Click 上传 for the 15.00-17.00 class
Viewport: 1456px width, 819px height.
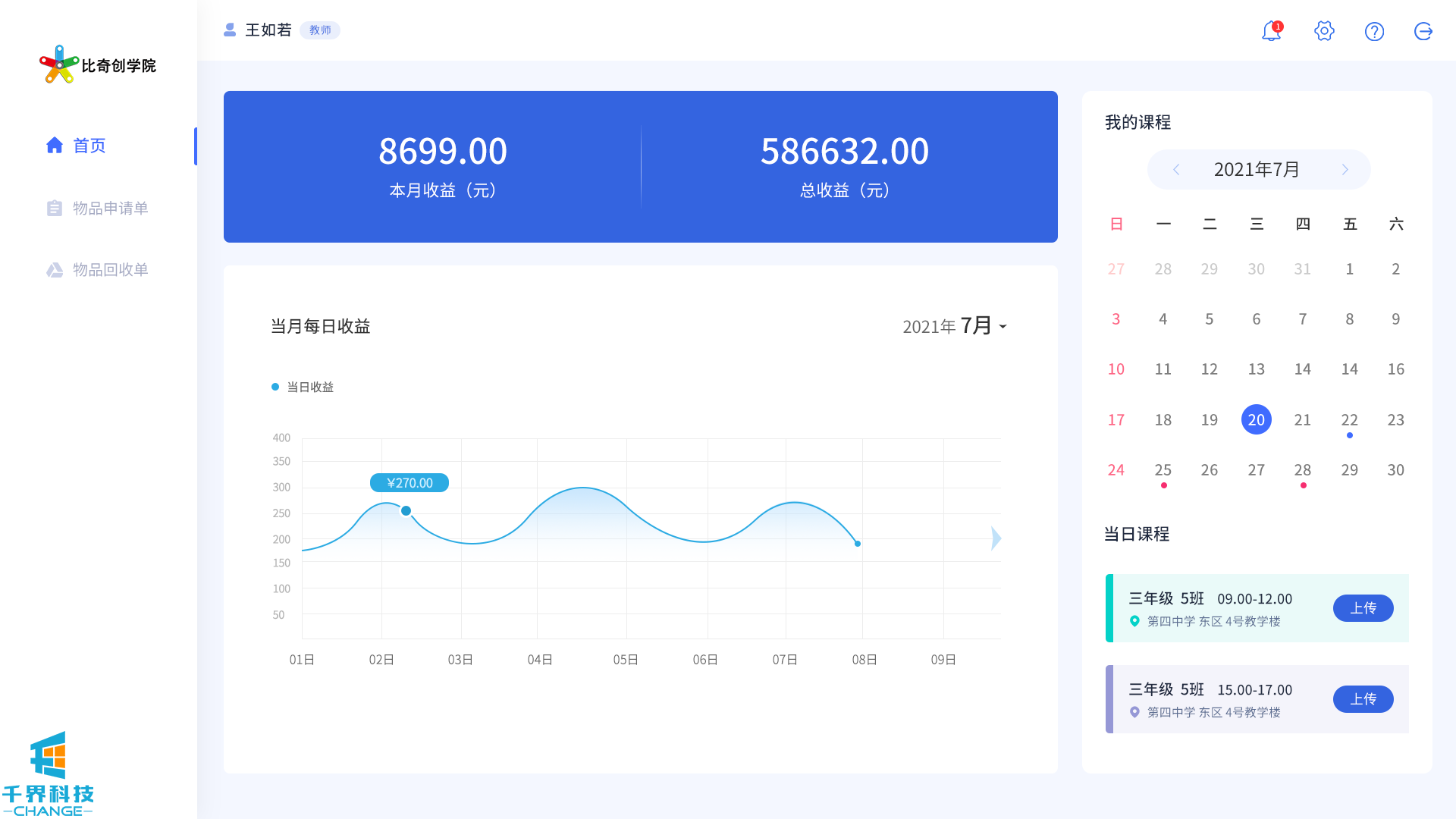click(1363, 699)
